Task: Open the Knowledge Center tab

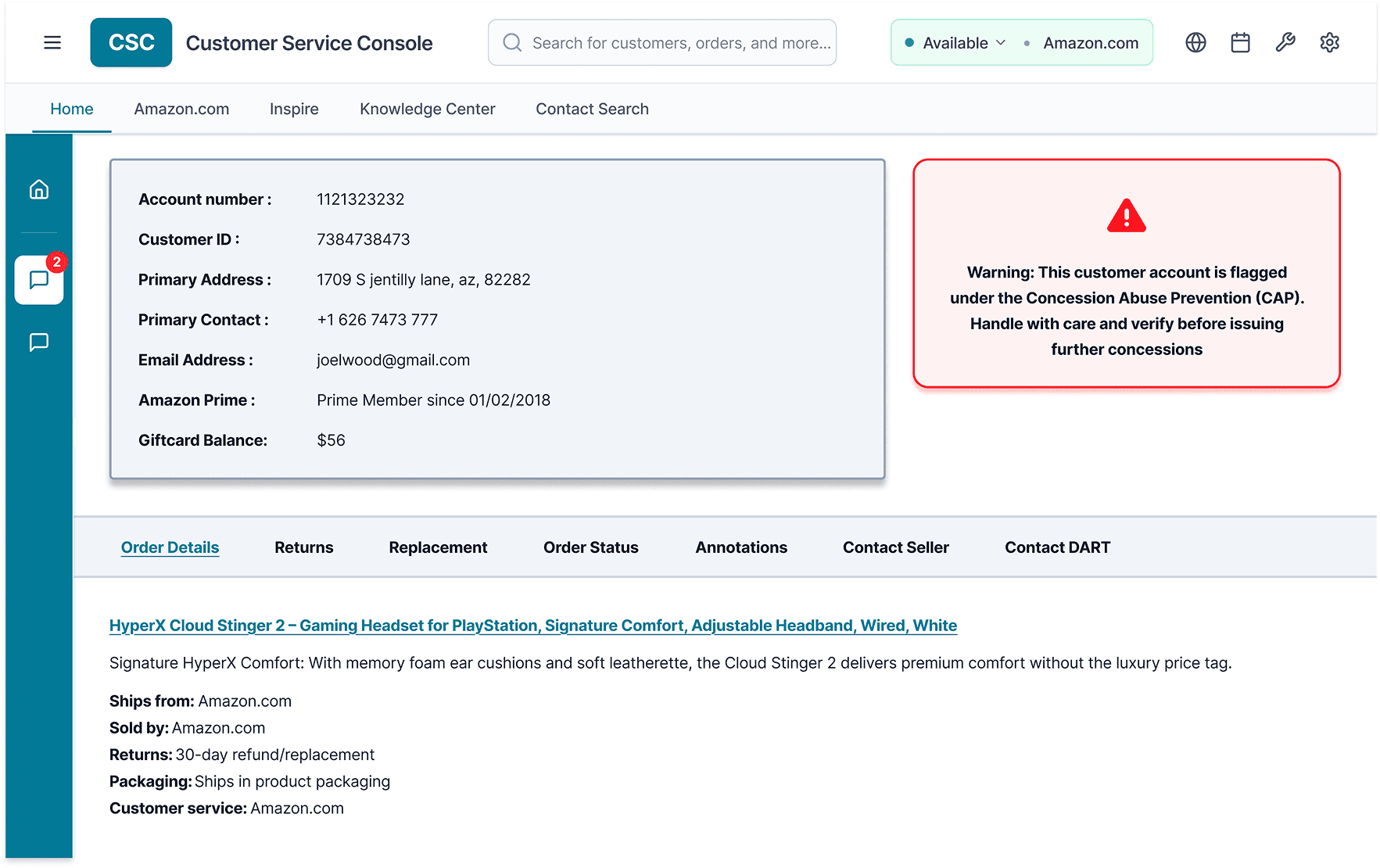Action: (x=428, y=109)
